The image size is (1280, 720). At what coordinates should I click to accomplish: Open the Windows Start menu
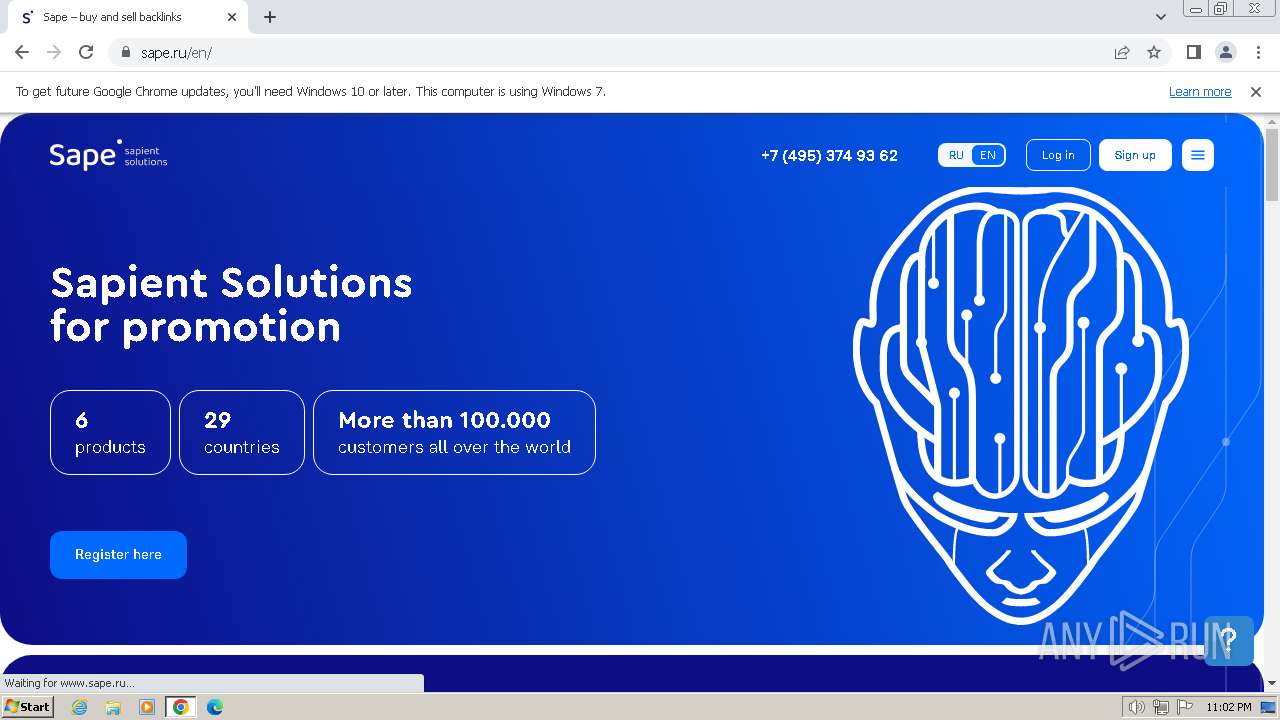[28, 707]
